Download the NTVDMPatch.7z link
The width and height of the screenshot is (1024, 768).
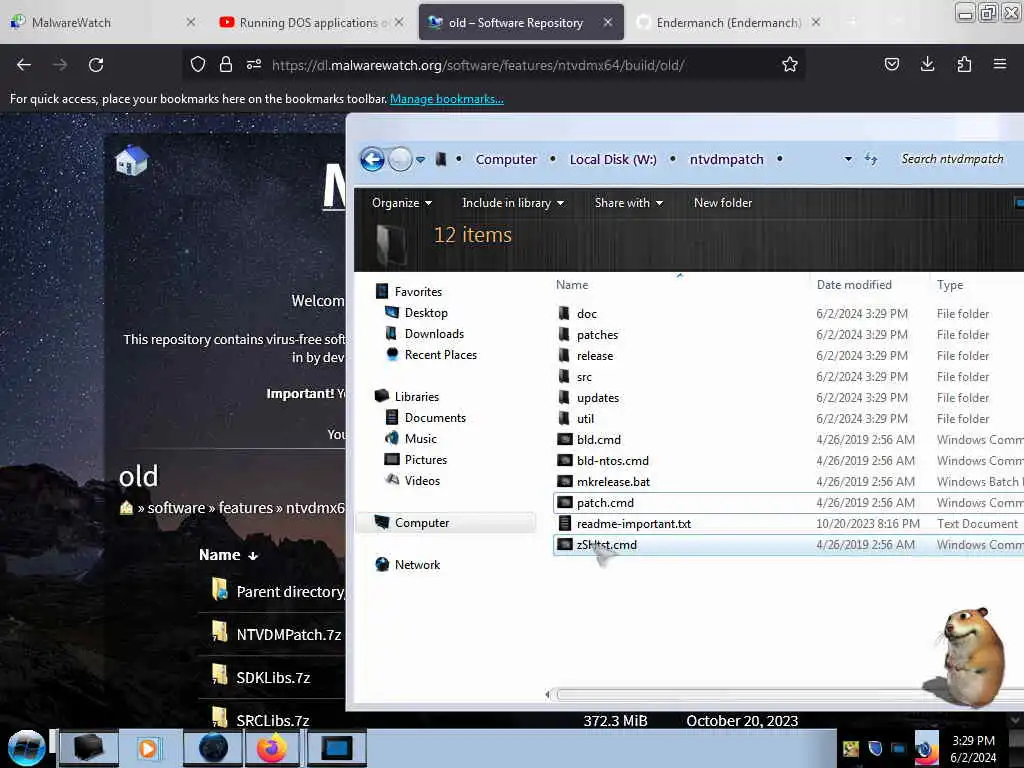coord(289,635)
